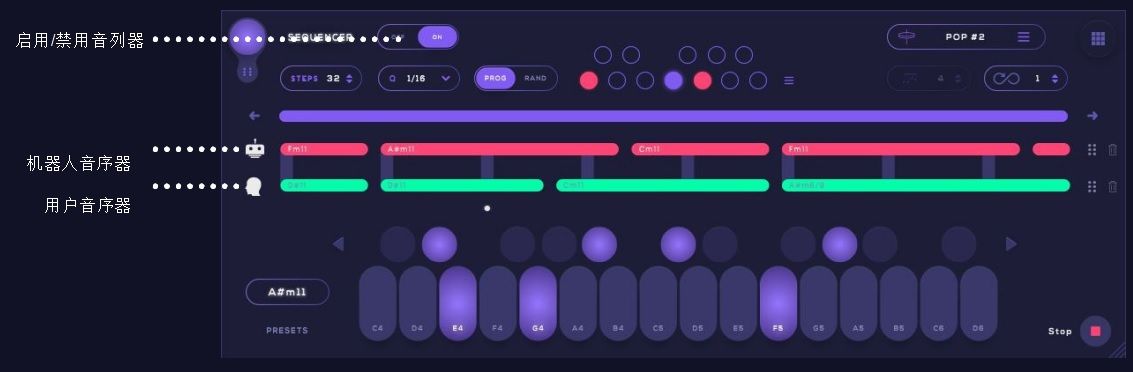The image size is (1133, 372).
Task: Open the hamburger menu beside the note circles
Action: pyautogui.click(x=789, y=80)
